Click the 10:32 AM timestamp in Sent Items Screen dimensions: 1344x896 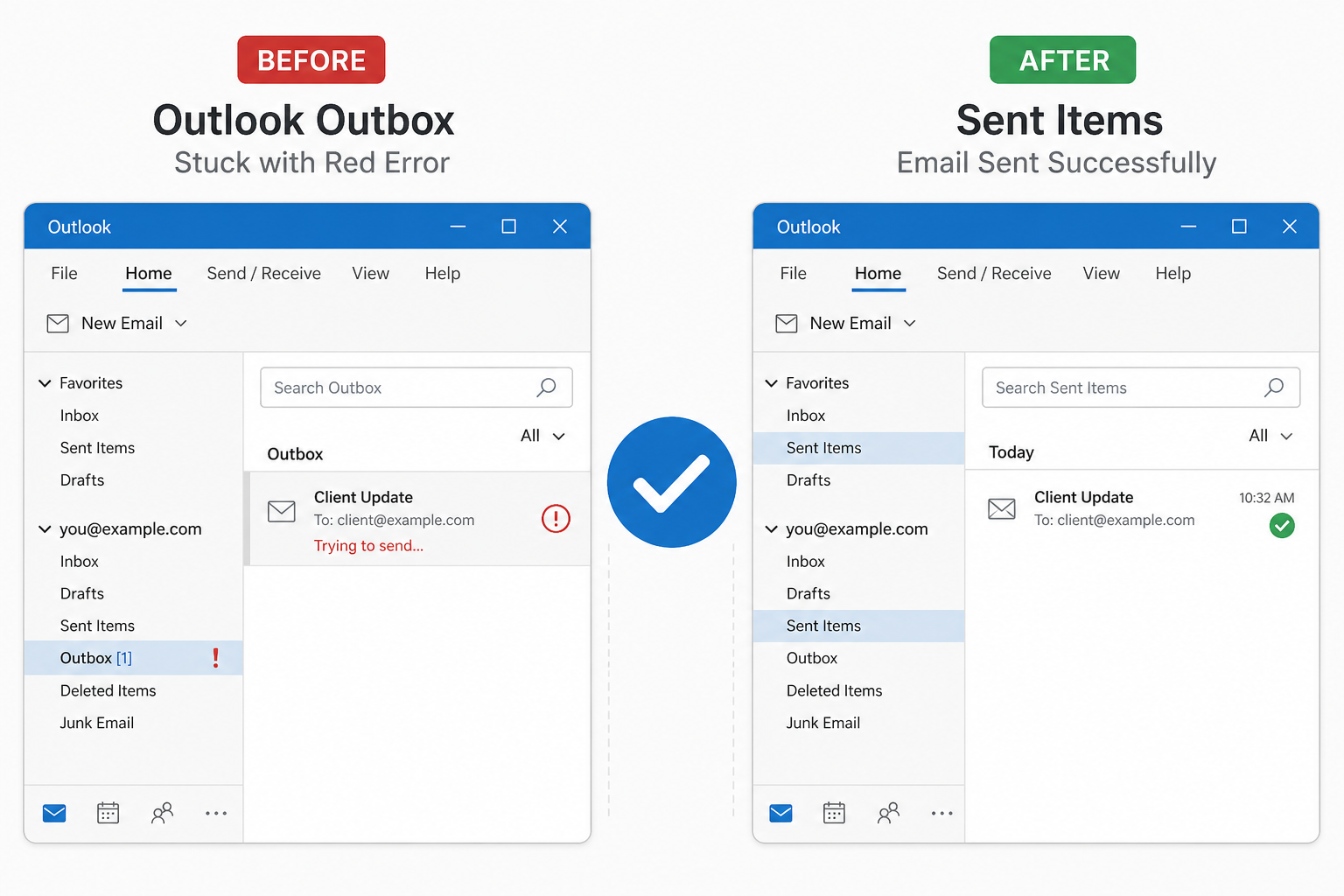[x=1266, y=498]
